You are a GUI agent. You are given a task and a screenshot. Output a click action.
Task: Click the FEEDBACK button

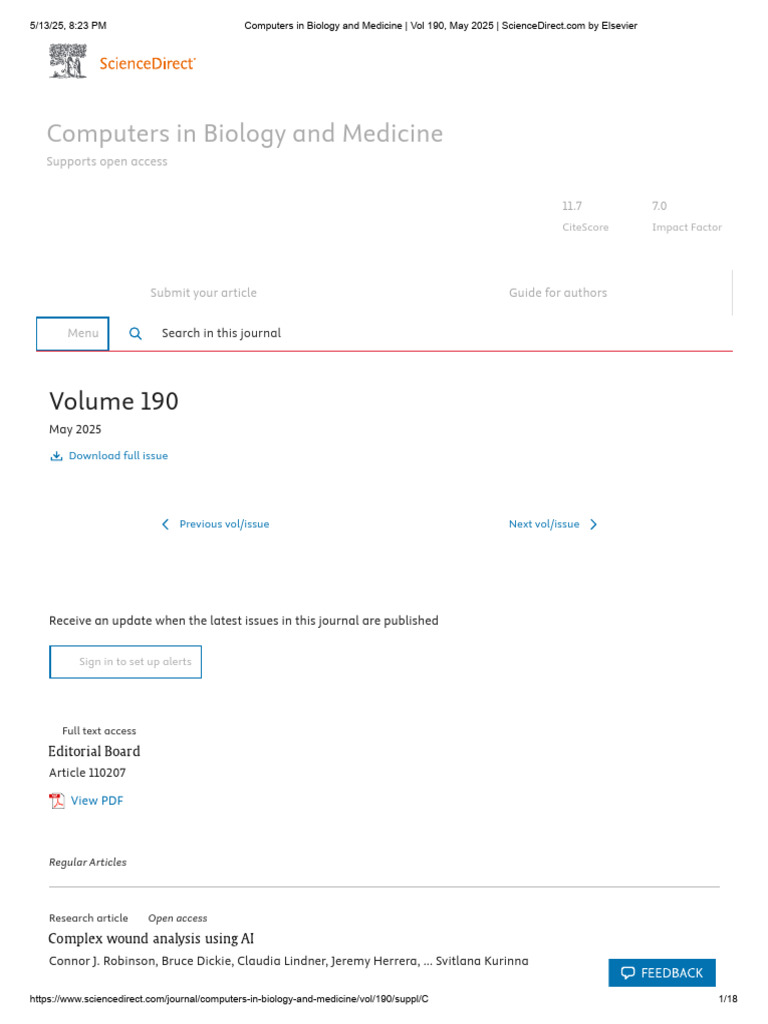point(662,973)
